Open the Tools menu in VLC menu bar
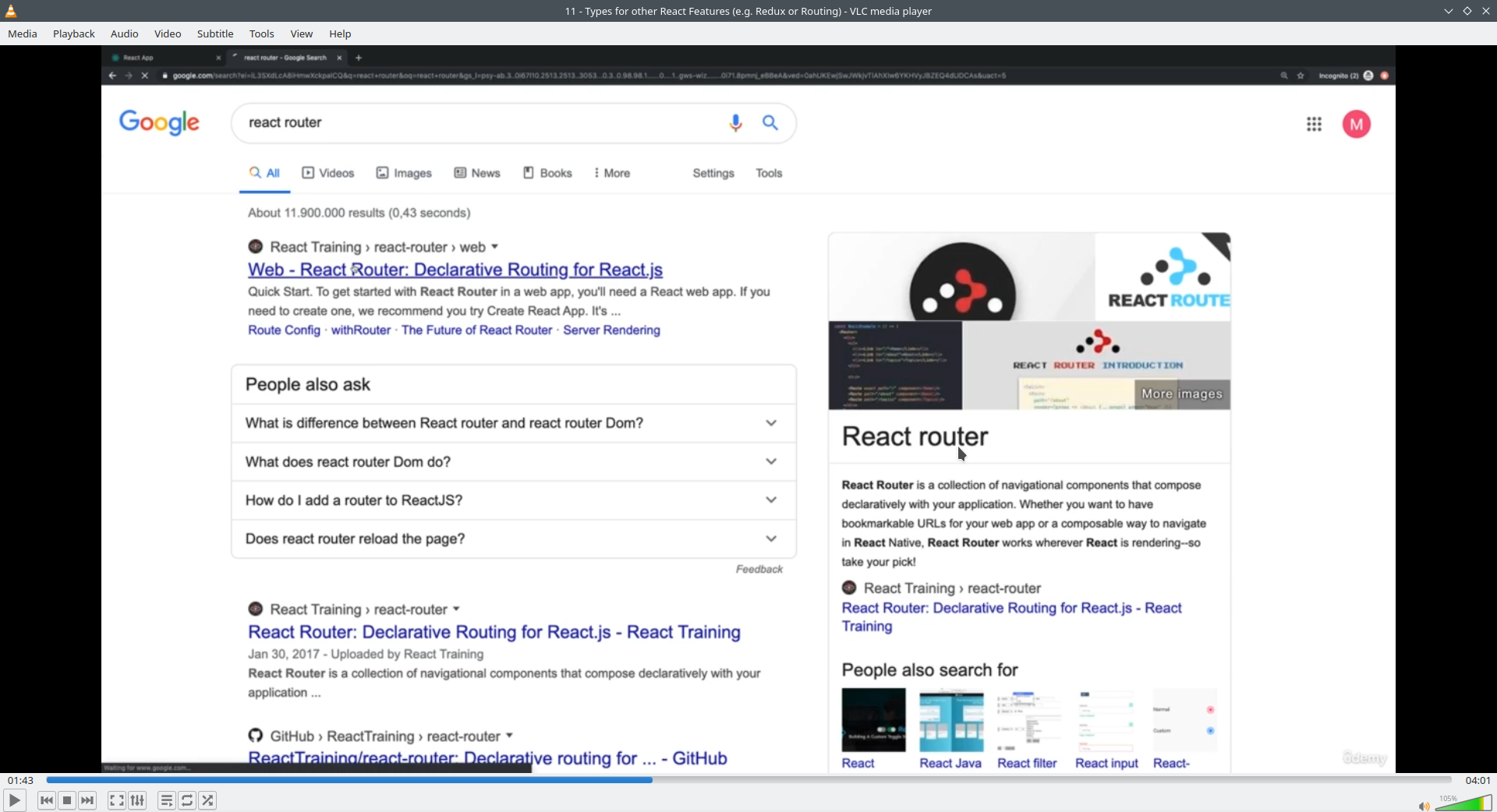1497x812 pixels. tap(262, 34)
